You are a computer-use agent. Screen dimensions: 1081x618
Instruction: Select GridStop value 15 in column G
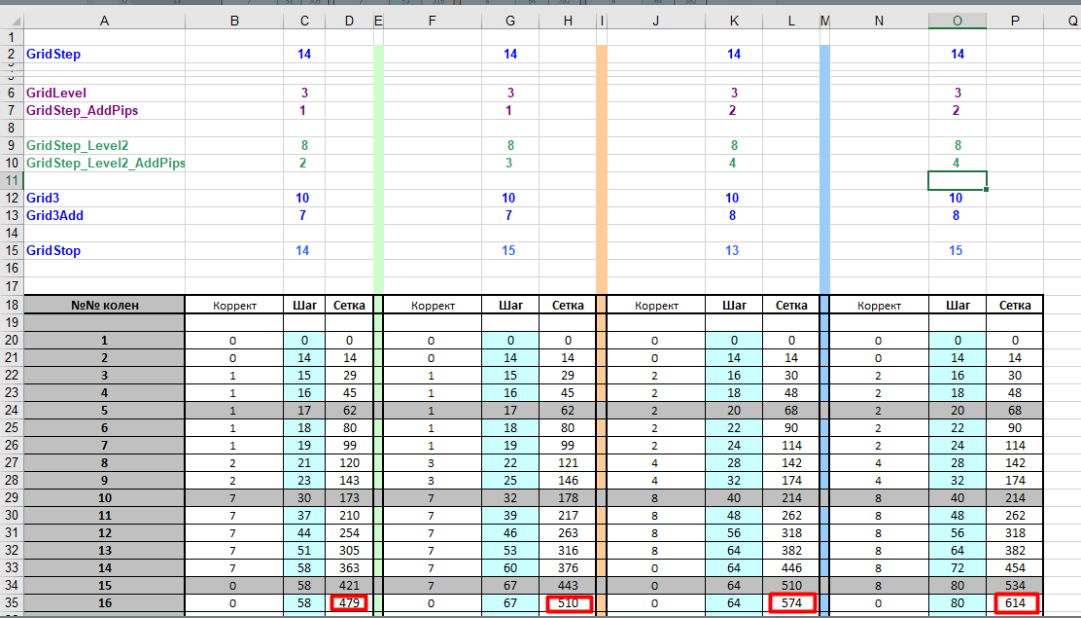[509, 250]
